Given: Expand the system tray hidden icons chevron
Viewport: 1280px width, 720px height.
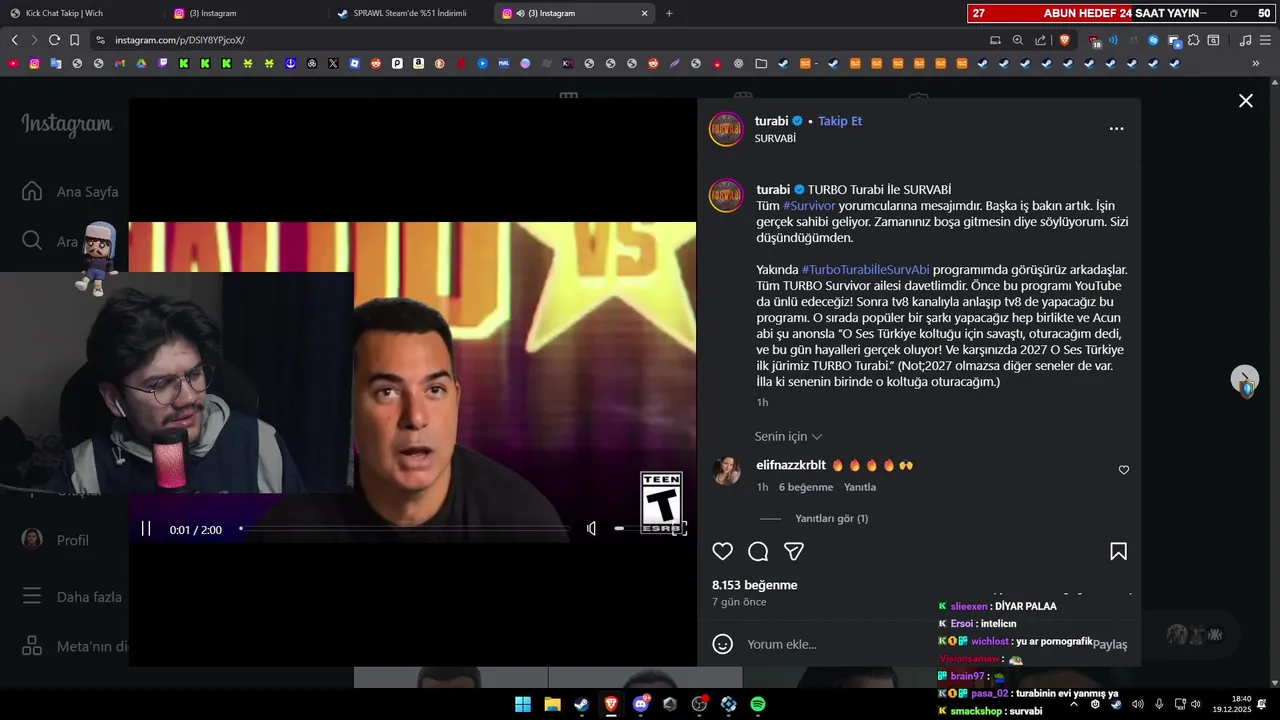Looking at the screenshot, I should coord(1074,704).
